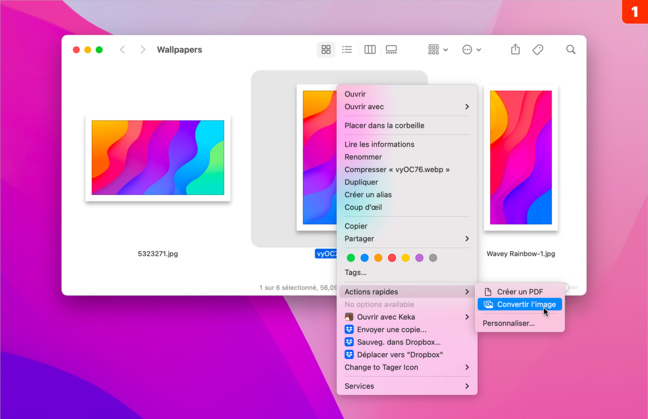Select Sauveg. dans Dropbox…

click(x=407, y=342)
